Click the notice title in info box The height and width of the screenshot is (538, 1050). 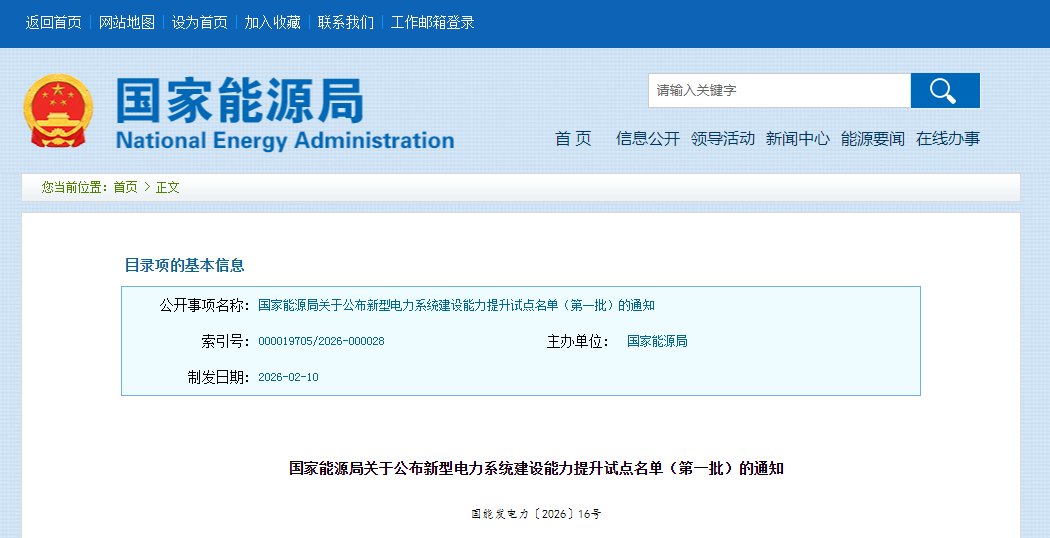(456, 305)
